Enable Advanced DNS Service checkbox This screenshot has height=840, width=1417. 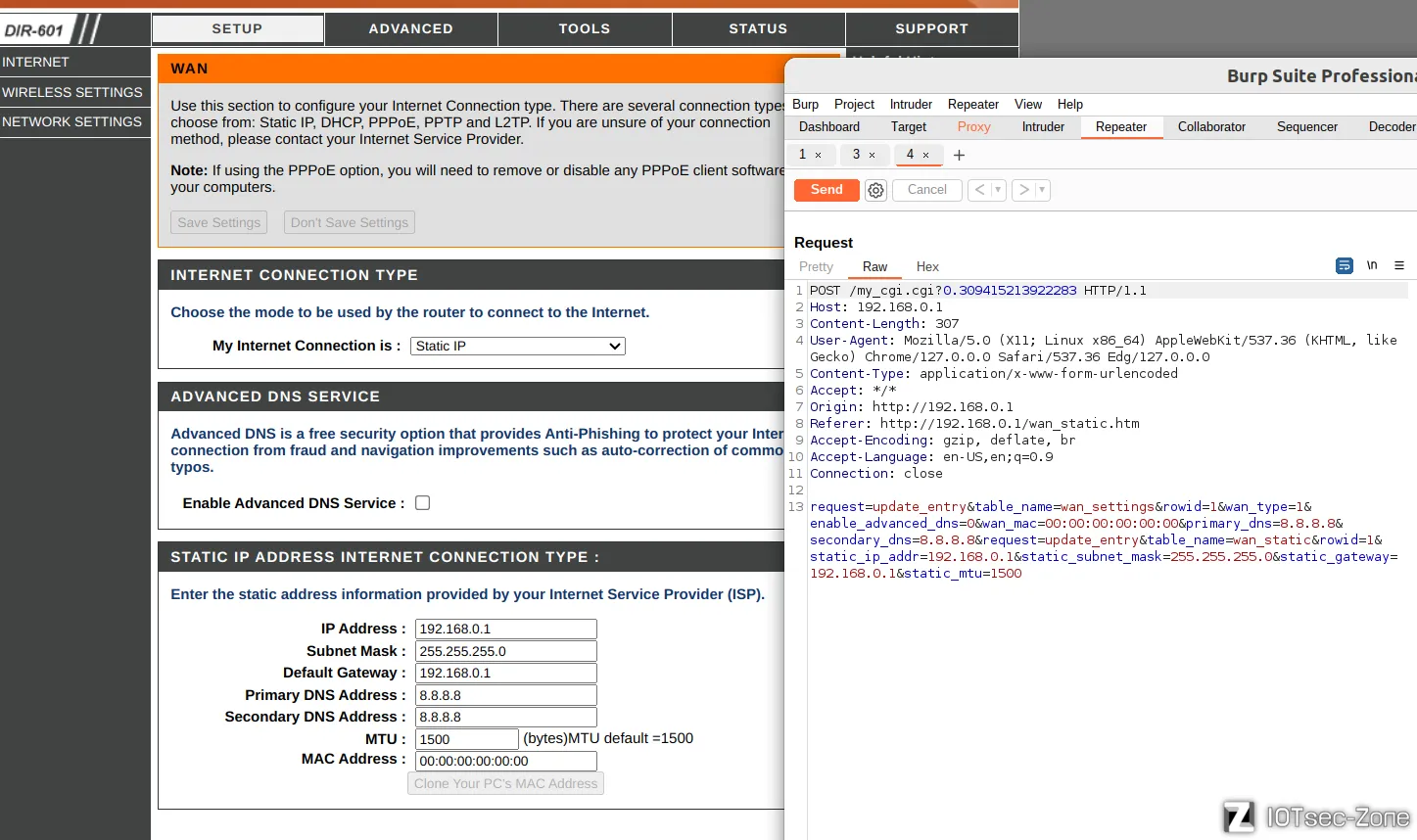[423, 502]
